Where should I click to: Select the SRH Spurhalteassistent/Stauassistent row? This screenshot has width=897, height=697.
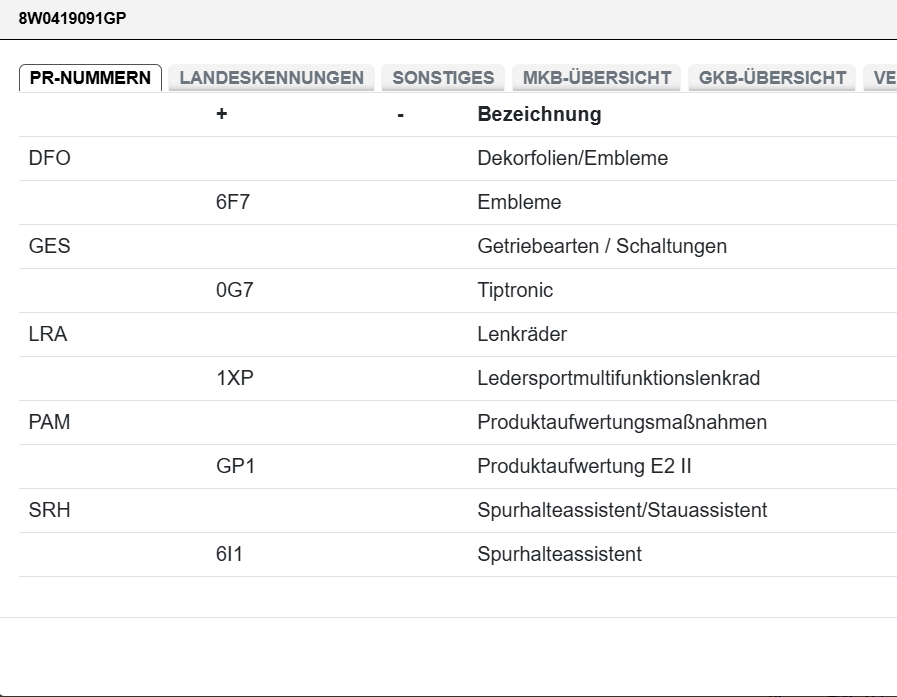tap(458, 511)
